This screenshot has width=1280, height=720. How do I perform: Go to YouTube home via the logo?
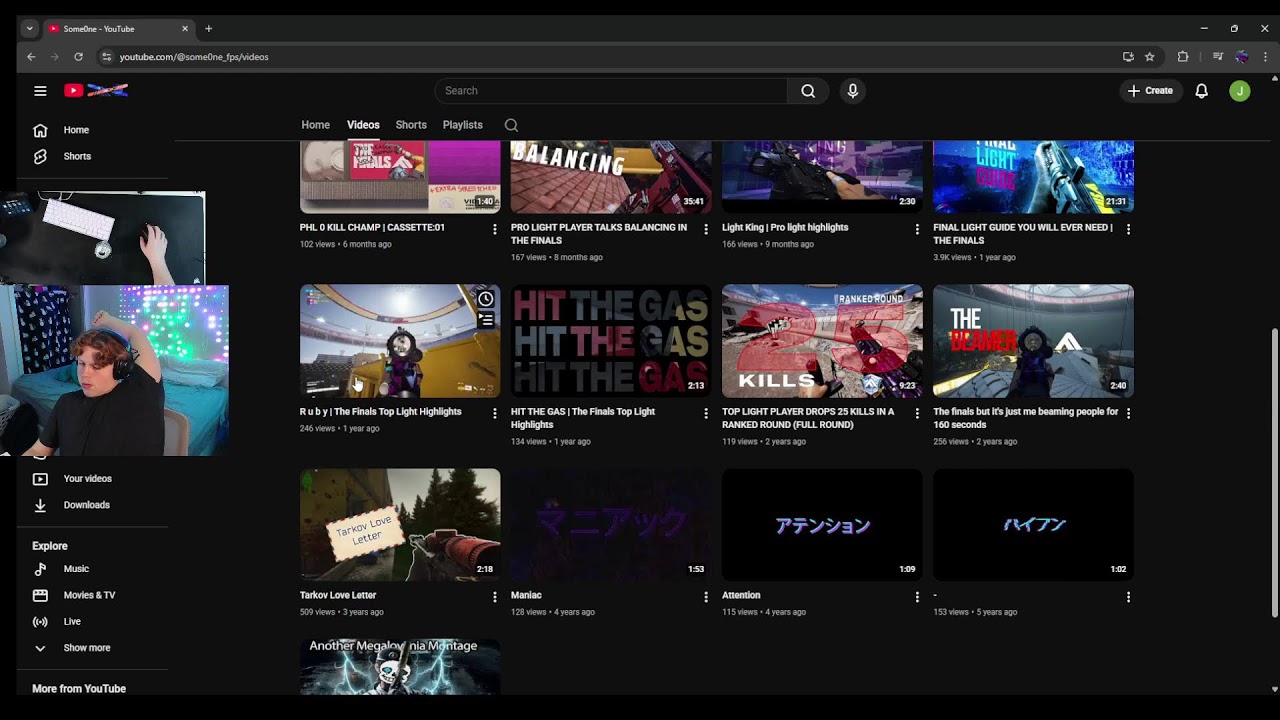tap(96, 91)
